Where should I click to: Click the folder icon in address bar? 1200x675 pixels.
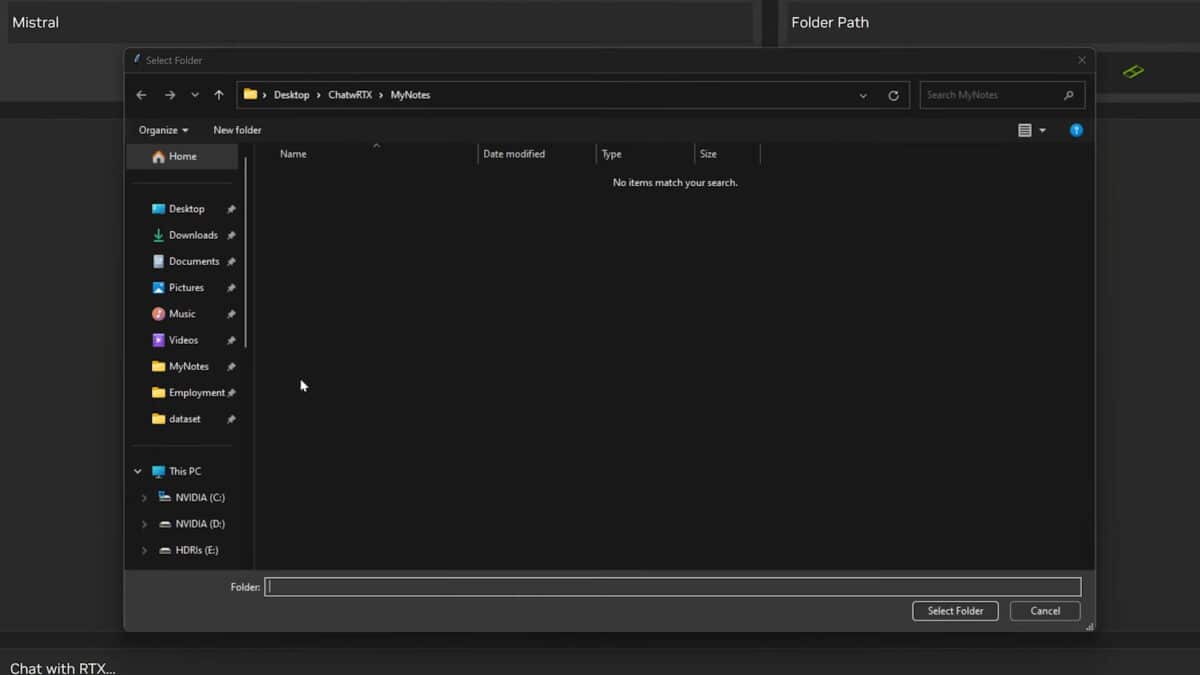[x=250, y=94]
